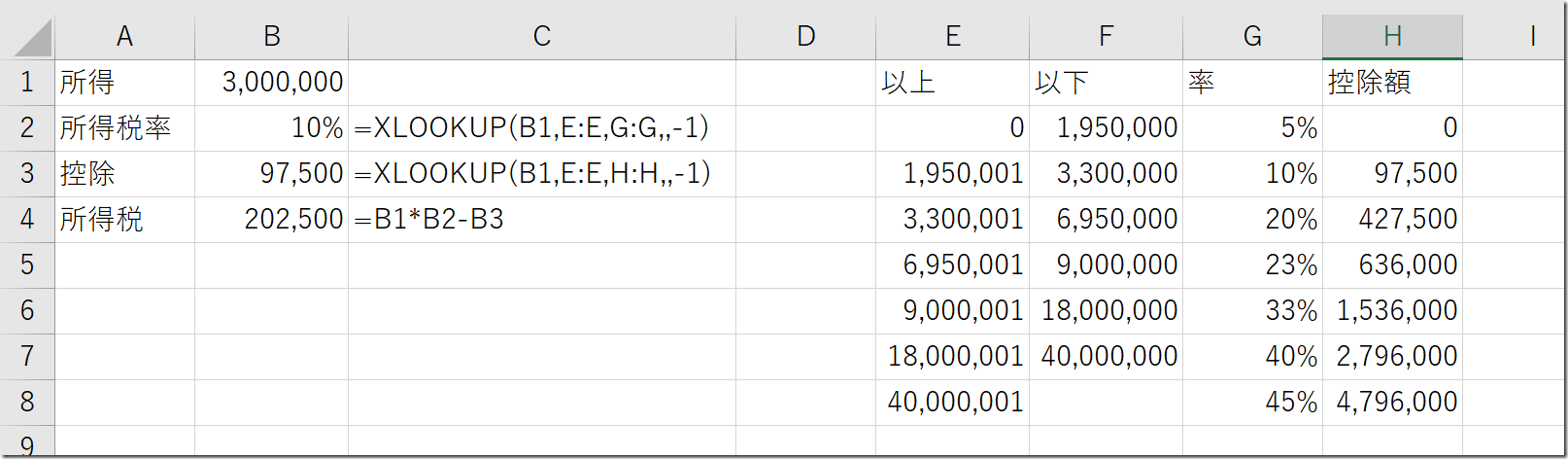This screenshot has width=1568, height=459.
Task: Select row 3 header
Action: (x=27, y=174)
